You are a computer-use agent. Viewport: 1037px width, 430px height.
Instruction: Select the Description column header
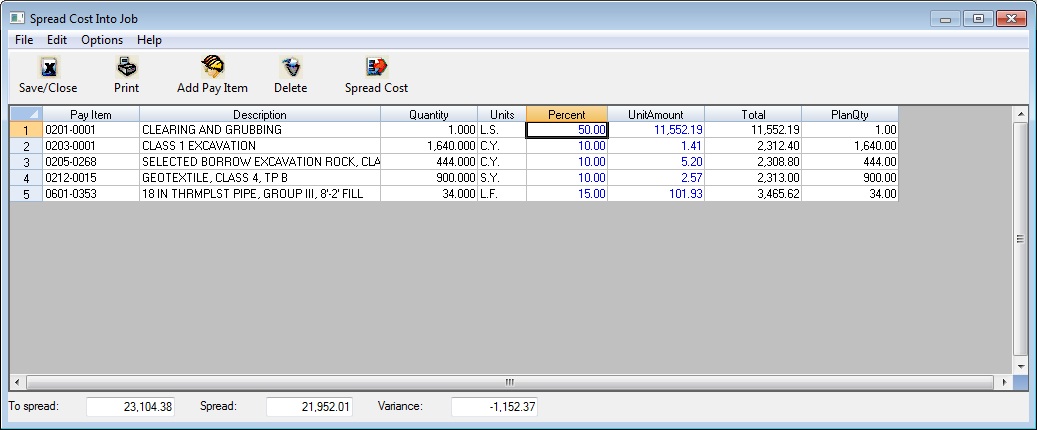pyautogui.click(x=260, y=114)
